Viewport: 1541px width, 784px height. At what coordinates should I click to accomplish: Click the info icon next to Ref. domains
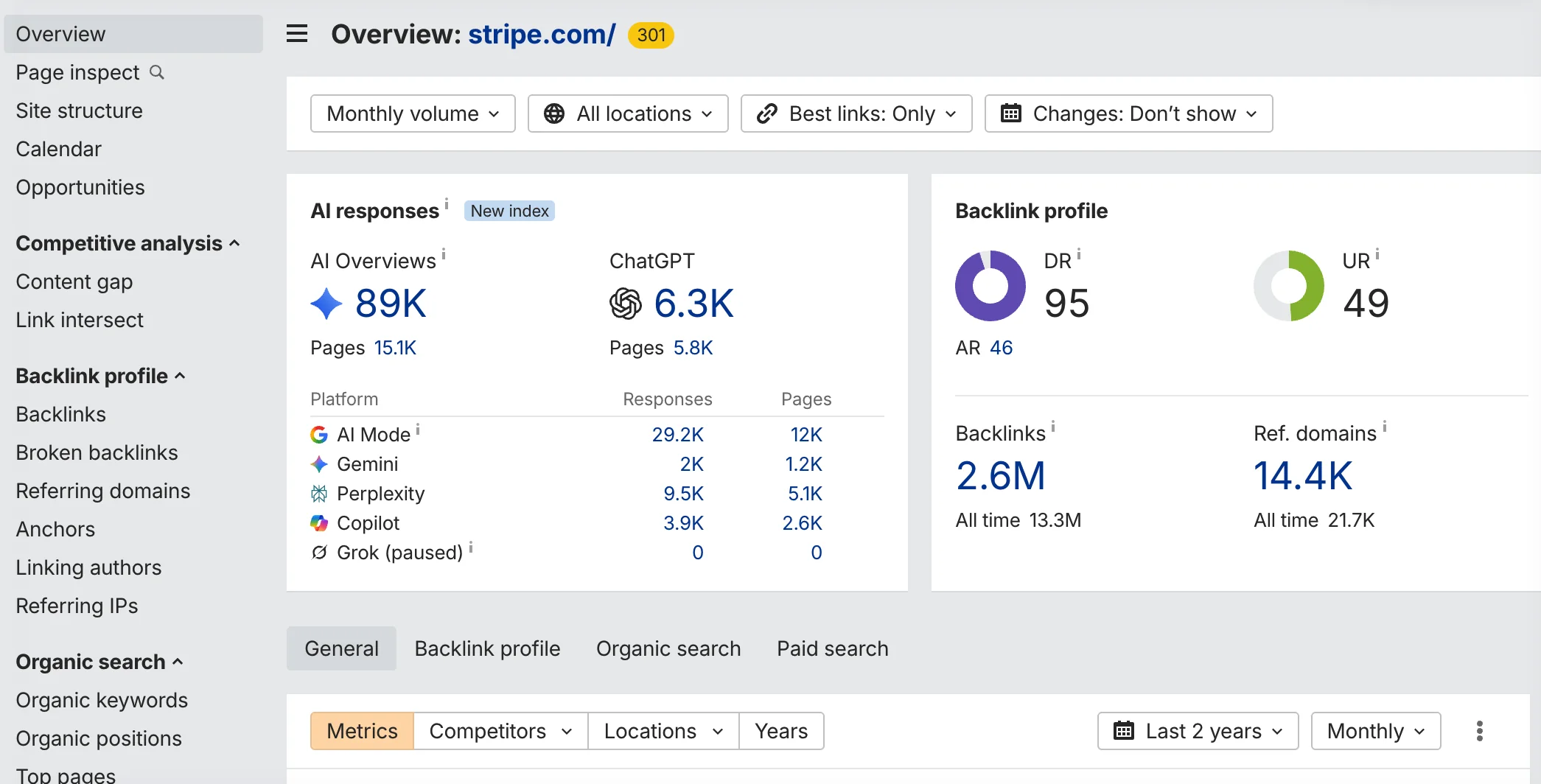1385,426
